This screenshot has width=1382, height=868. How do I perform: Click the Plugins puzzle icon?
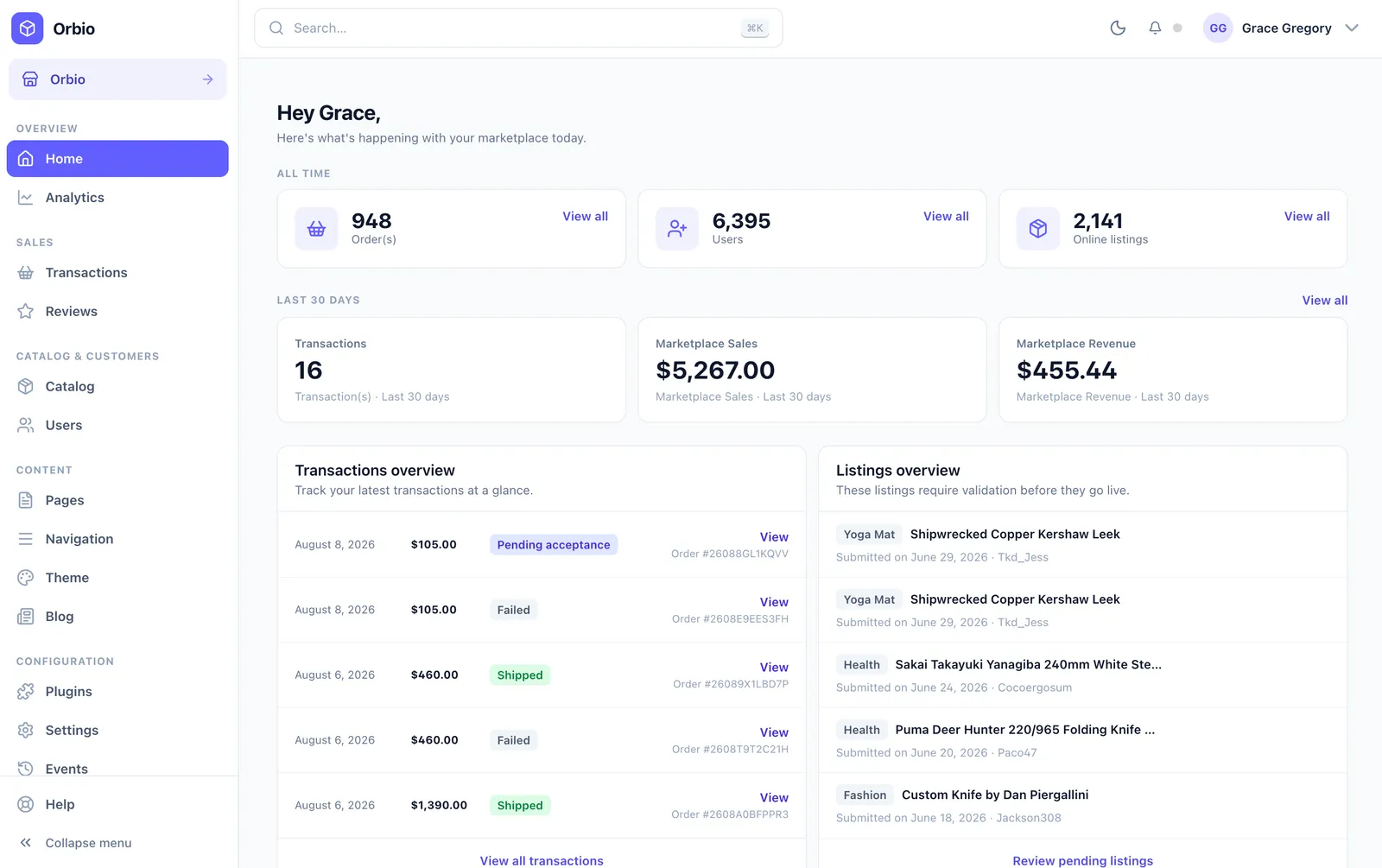click(26, 692)
